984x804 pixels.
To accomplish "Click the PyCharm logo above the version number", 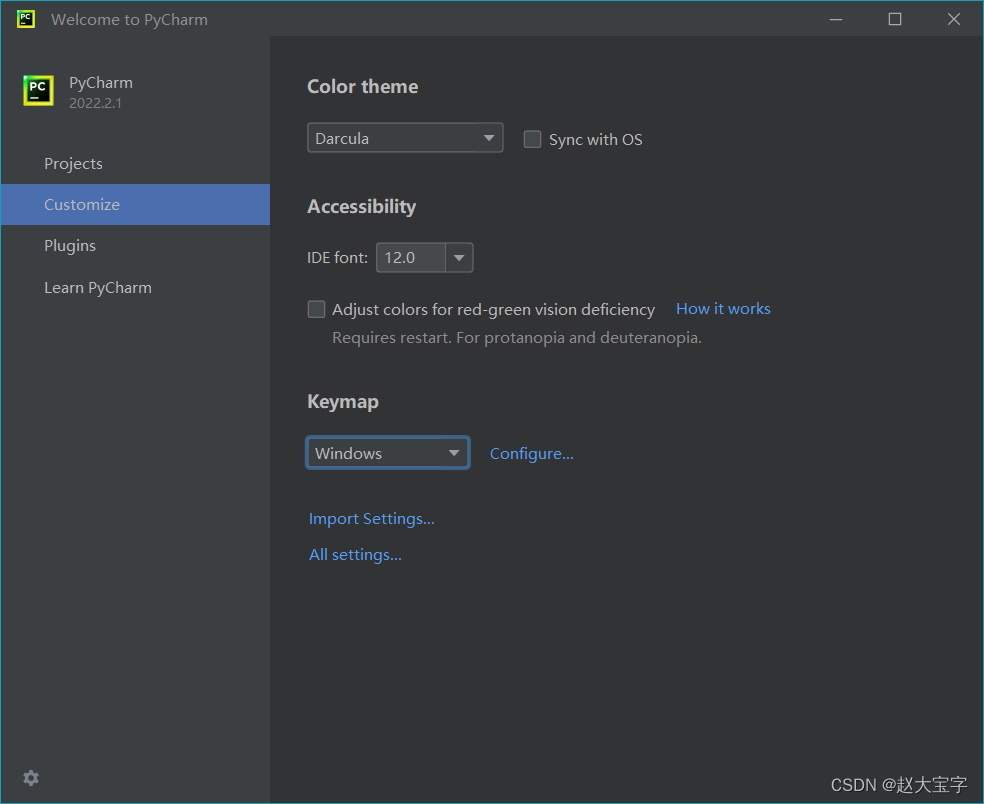I will click(37, 90).
